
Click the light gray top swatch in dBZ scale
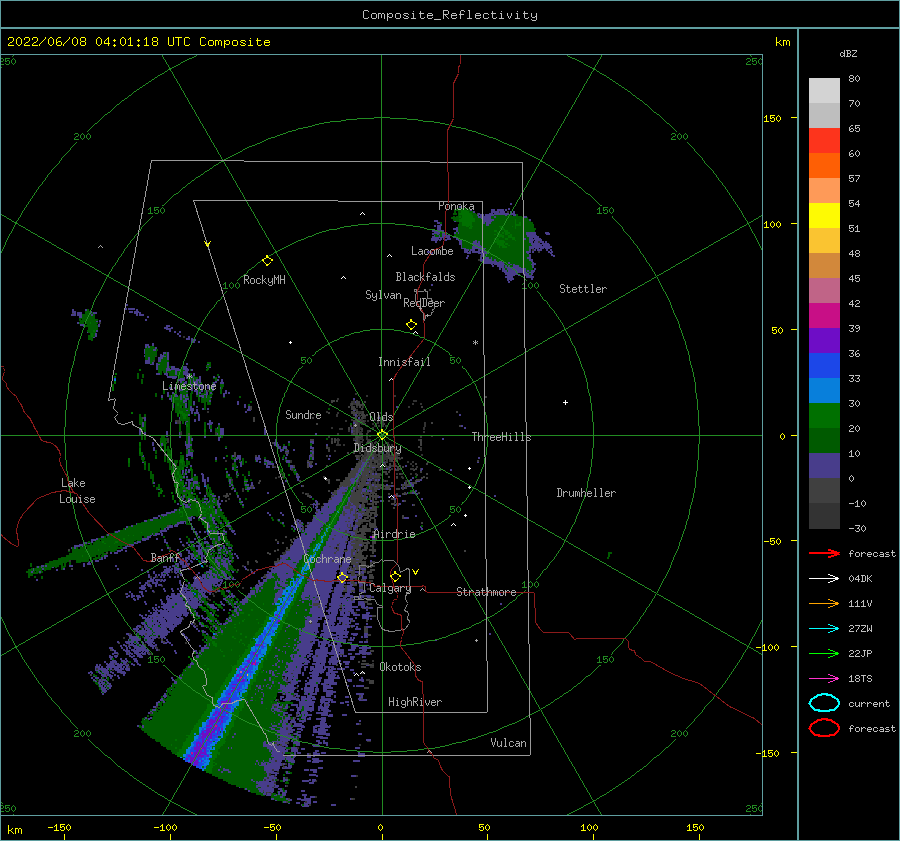coord(824,90)
